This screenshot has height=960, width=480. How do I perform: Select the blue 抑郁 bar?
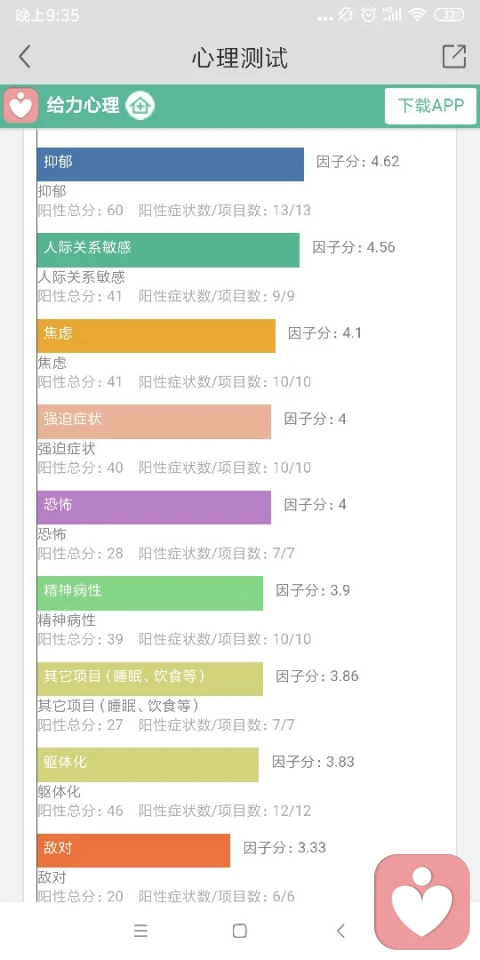pyautogui.click(x=170, y=164)
